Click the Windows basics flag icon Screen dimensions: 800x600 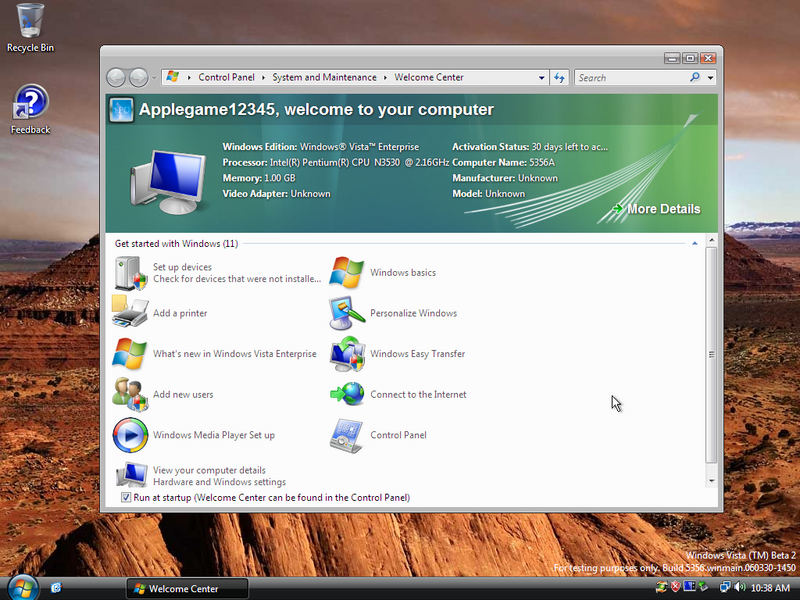click(346, 272)
